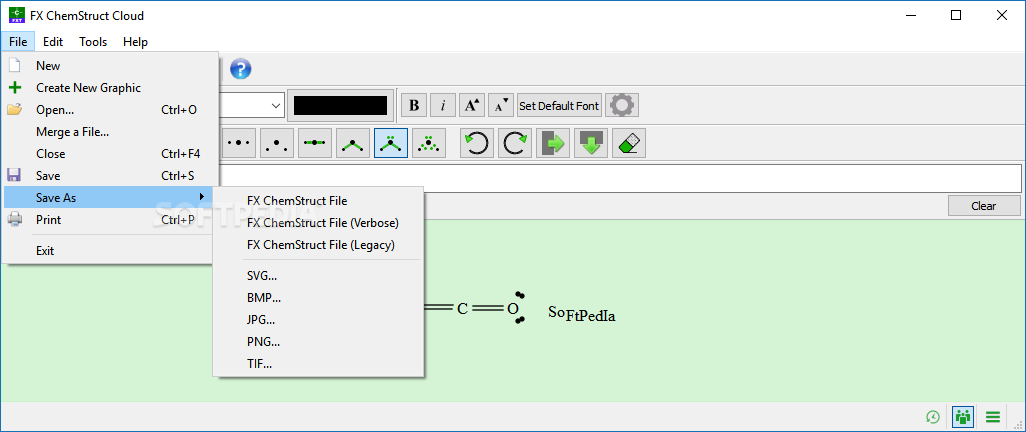
Task: Open the Help menu
Action: click(135, 41)
